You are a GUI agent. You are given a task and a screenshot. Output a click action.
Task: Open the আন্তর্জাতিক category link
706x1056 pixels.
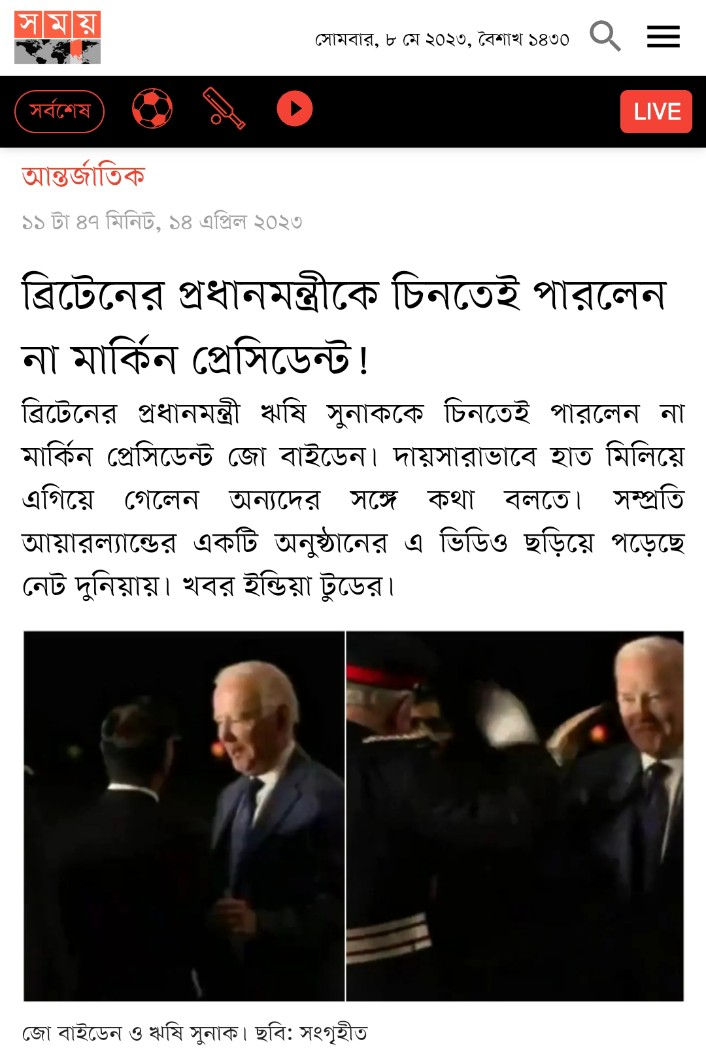coord(83,176)
